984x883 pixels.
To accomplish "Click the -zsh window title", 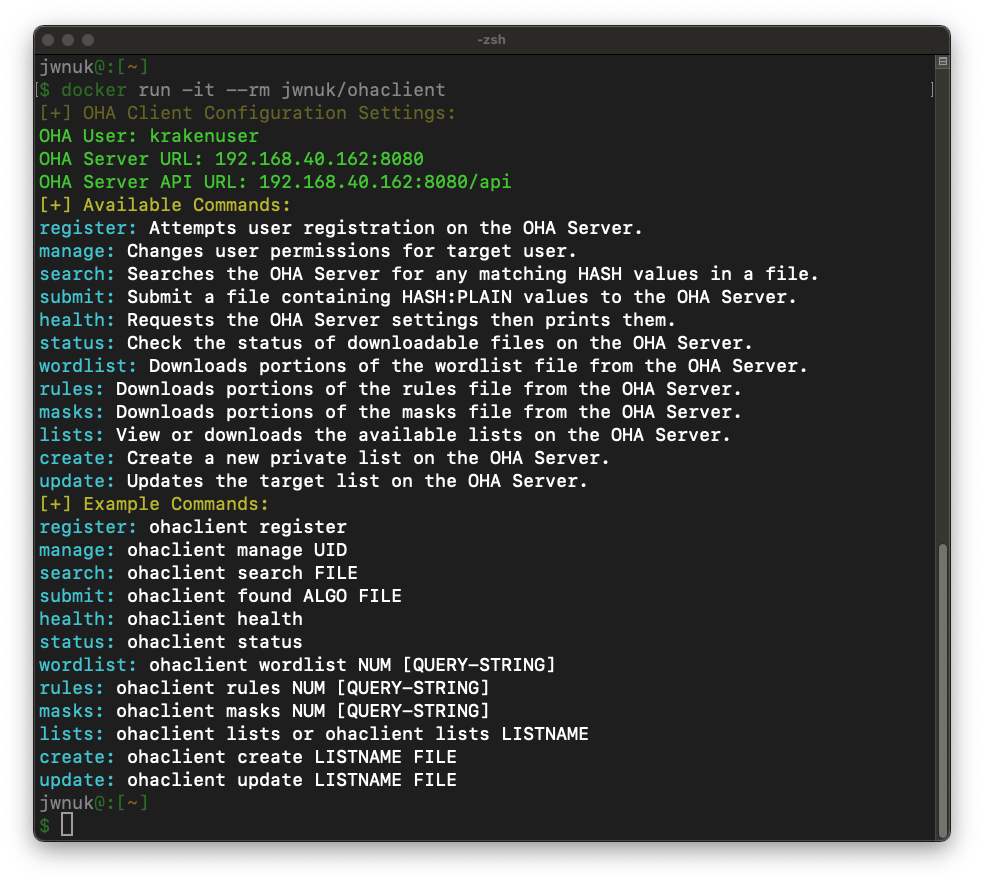I will pyautogui.click(x=491, y=40).
